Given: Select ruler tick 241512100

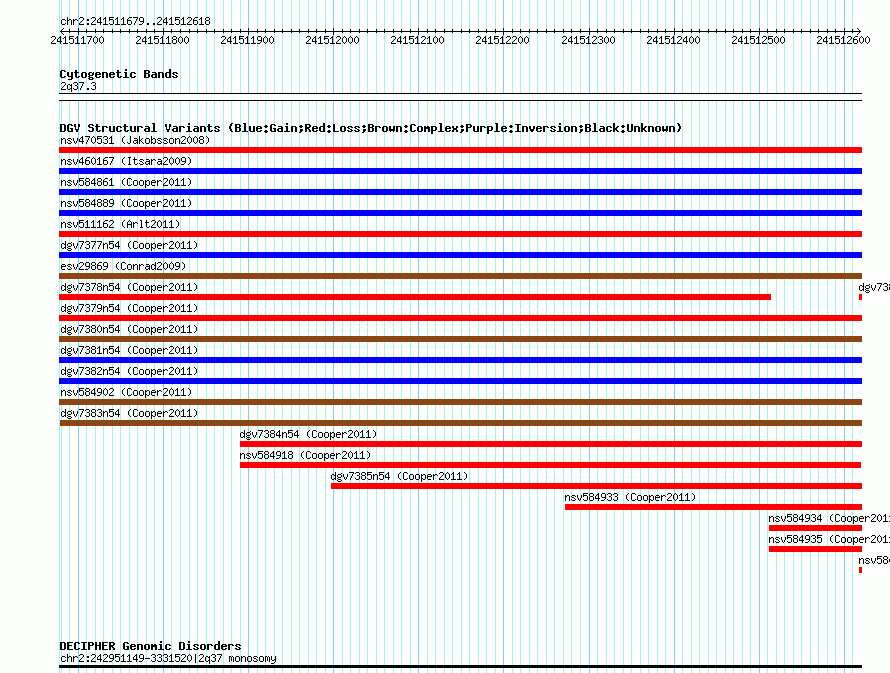Looking at the screenshot, I should tap(418, 40).
